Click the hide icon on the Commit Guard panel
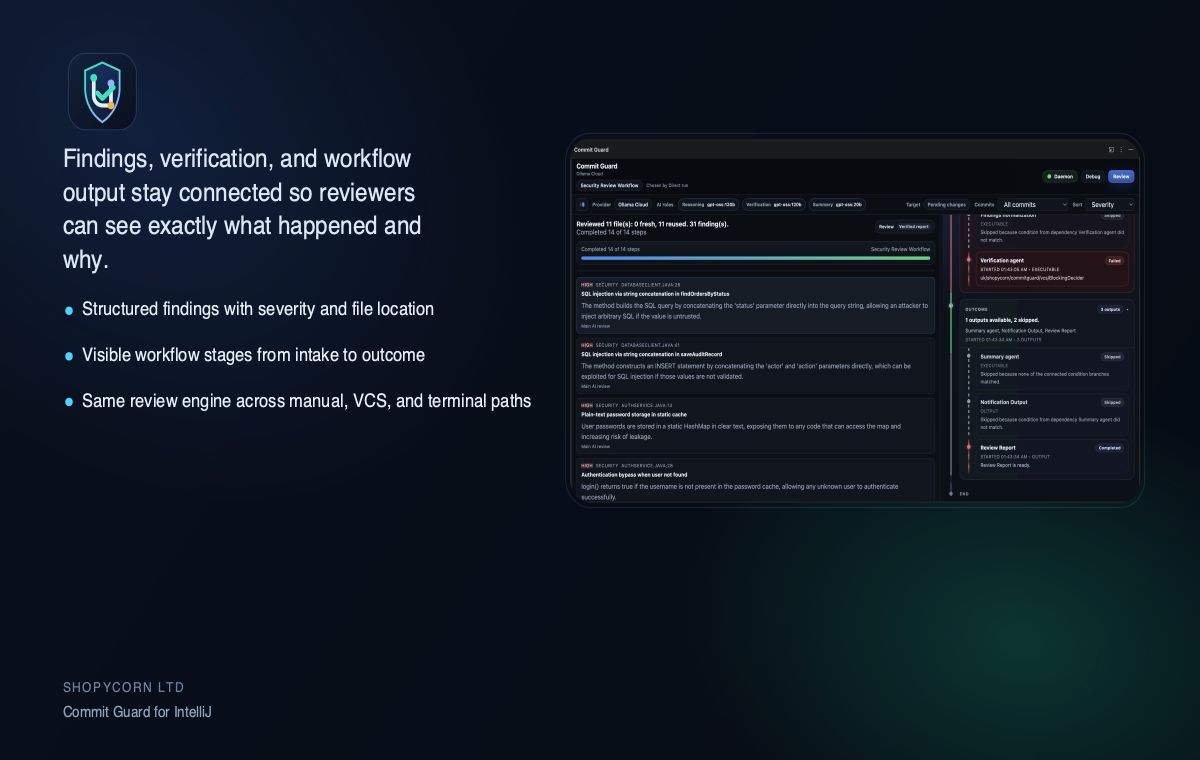 (1130, 150)
